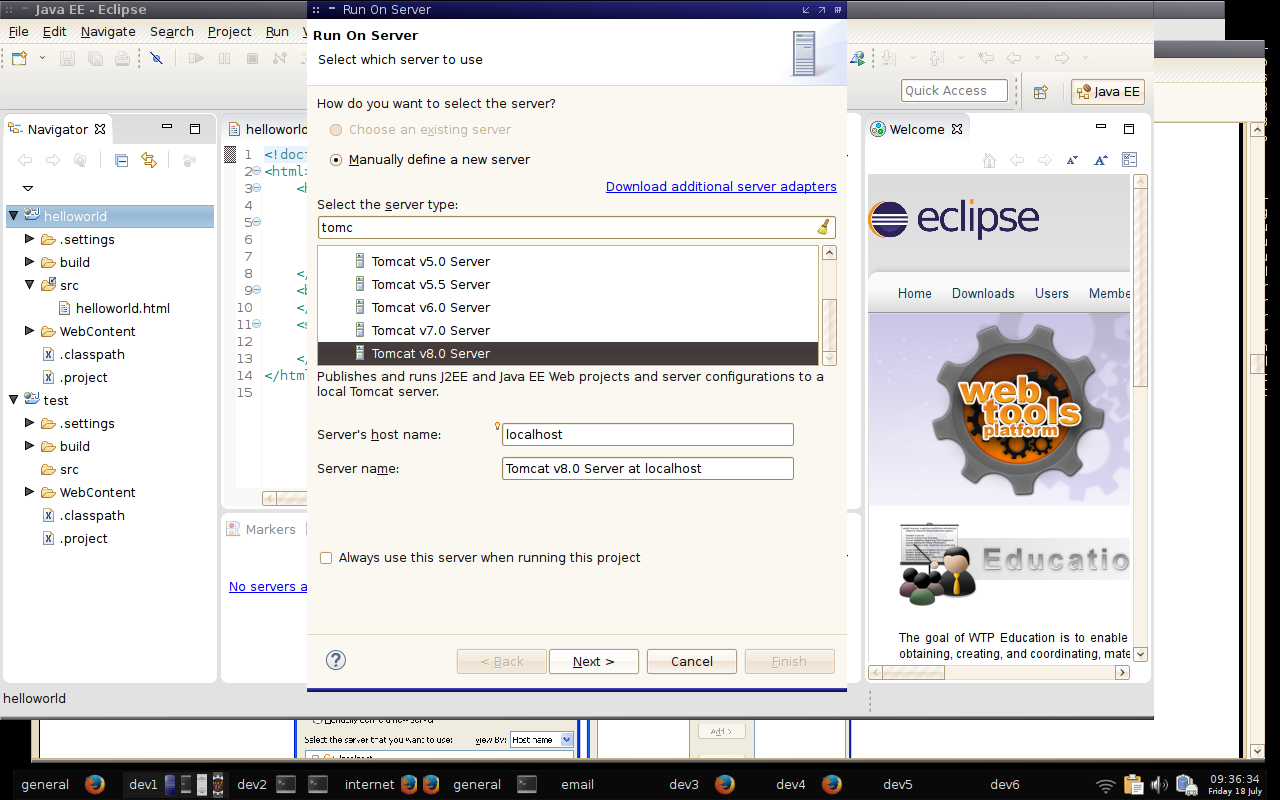Toggle Skip All Breakpoints icon
Image resolution: width=1280 pixels, height=800 pixels.
[156, 59]
